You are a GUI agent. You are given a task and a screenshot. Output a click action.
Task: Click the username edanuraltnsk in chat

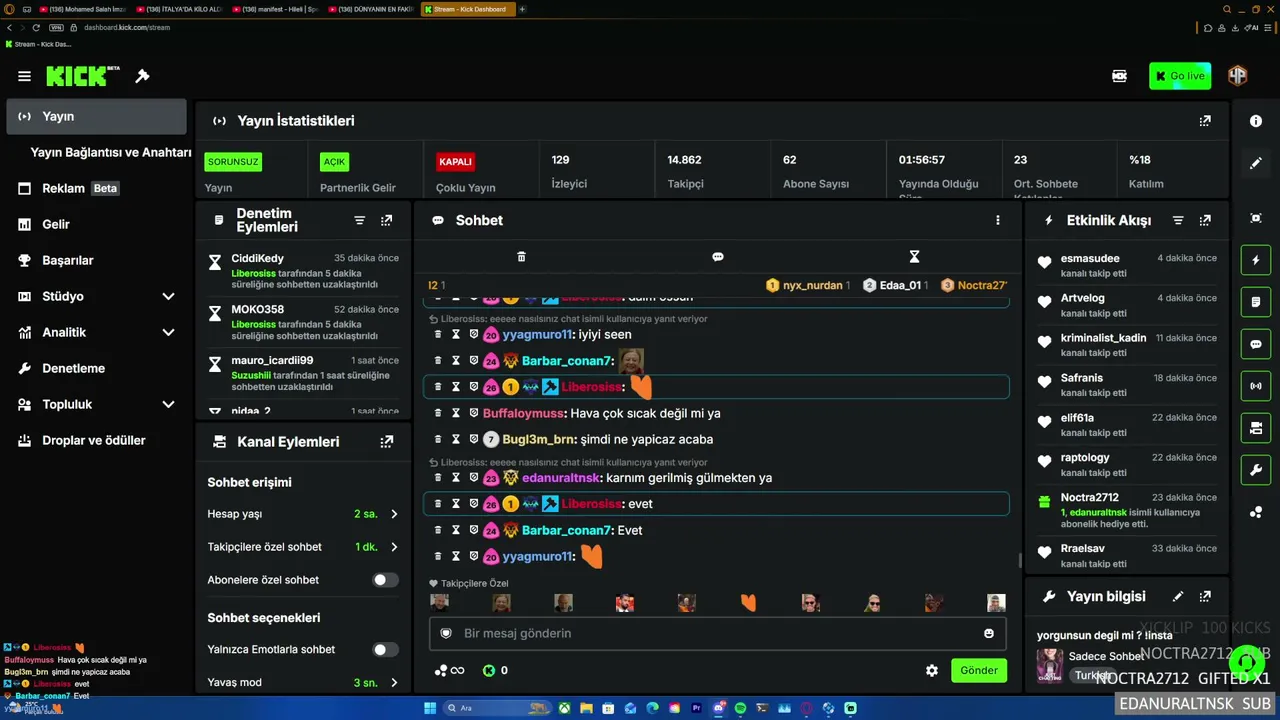(x=562, y=478)
